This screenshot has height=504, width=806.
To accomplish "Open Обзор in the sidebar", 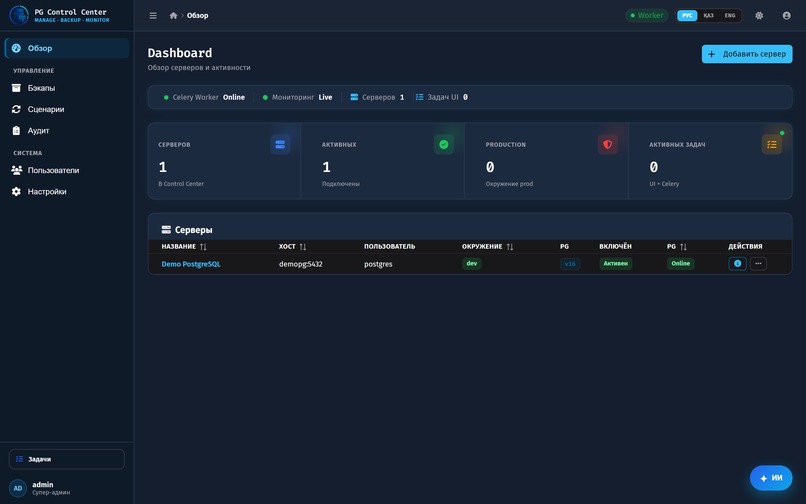I will pyautogui.click(x=67, y=48).
